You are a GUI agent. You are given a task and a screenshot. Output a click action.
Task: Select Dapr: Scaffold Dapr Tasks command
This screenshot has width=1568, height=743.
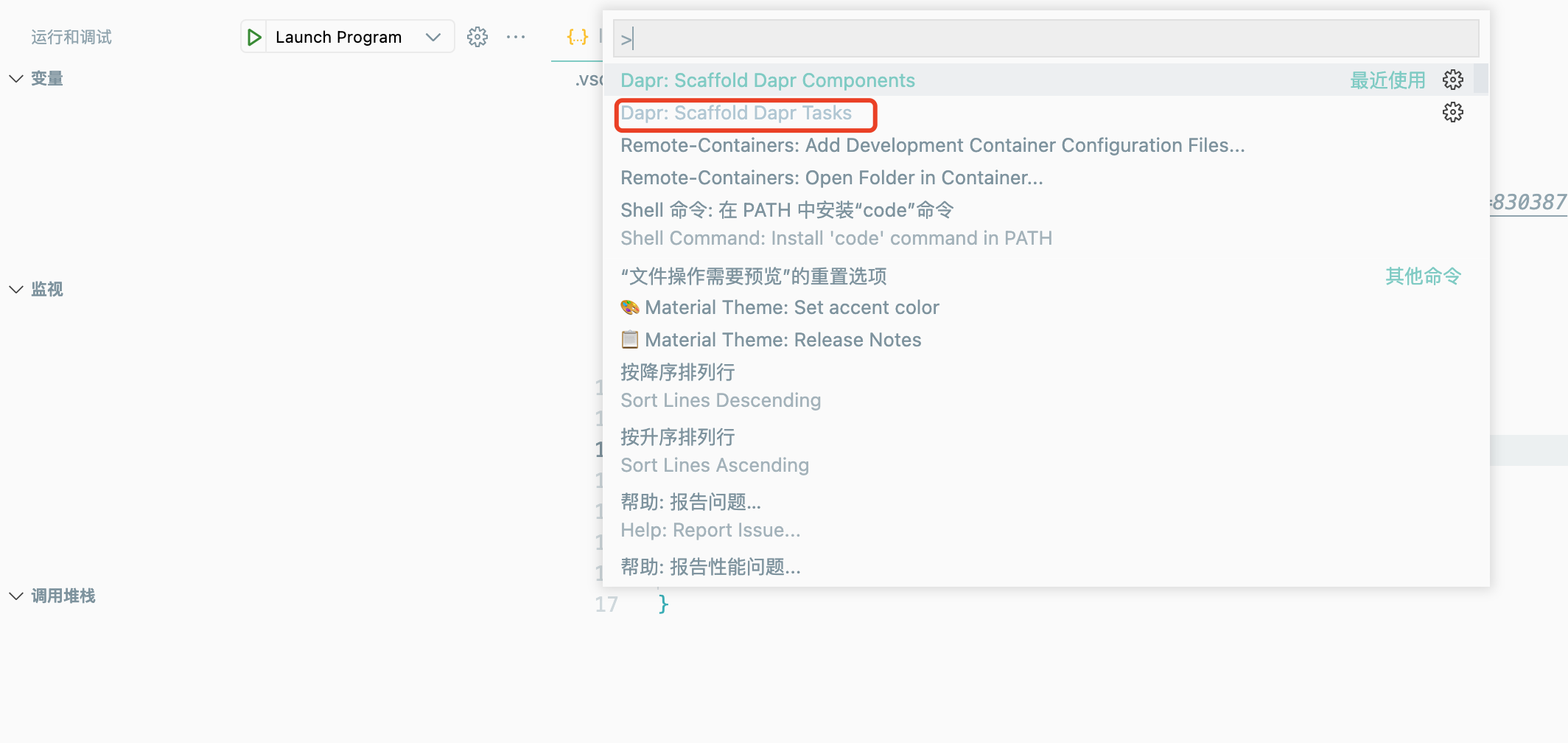point(736,113)
